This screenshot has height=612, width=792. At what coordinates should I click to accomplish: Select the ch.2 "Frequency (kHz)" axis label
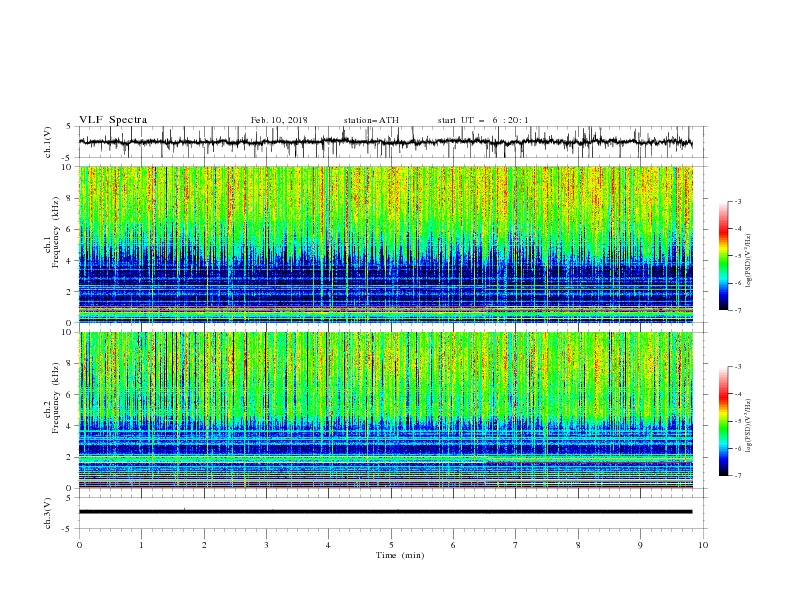click(x=55, y=398)
